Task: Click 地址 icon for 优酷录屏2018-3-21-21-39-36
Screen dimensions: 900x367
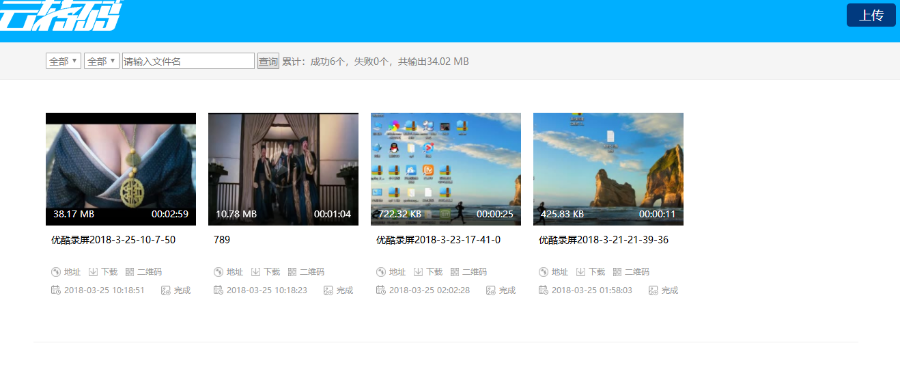Action: 544,272
